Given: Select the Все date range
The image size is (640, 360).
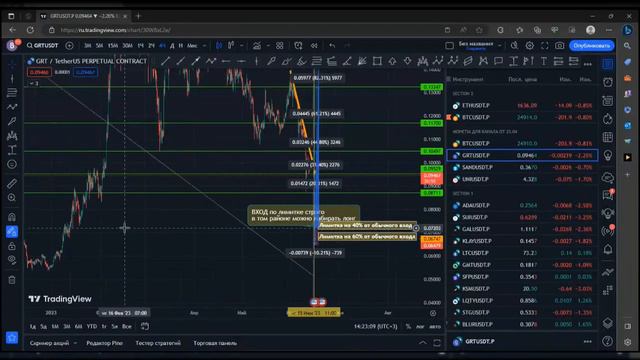Looking at the screenshot, I should pyautogui.click(x=127, y=326).
